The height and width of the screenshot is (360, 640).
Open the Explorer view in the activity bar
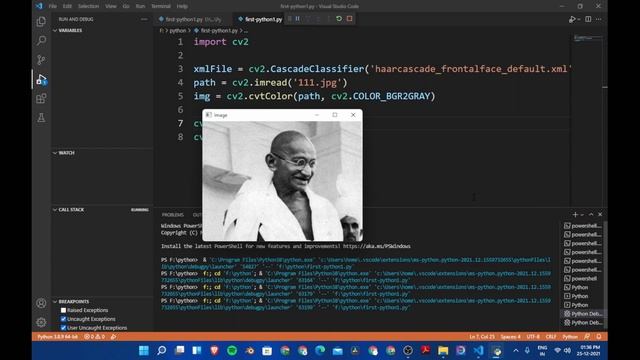pos(41,21)
